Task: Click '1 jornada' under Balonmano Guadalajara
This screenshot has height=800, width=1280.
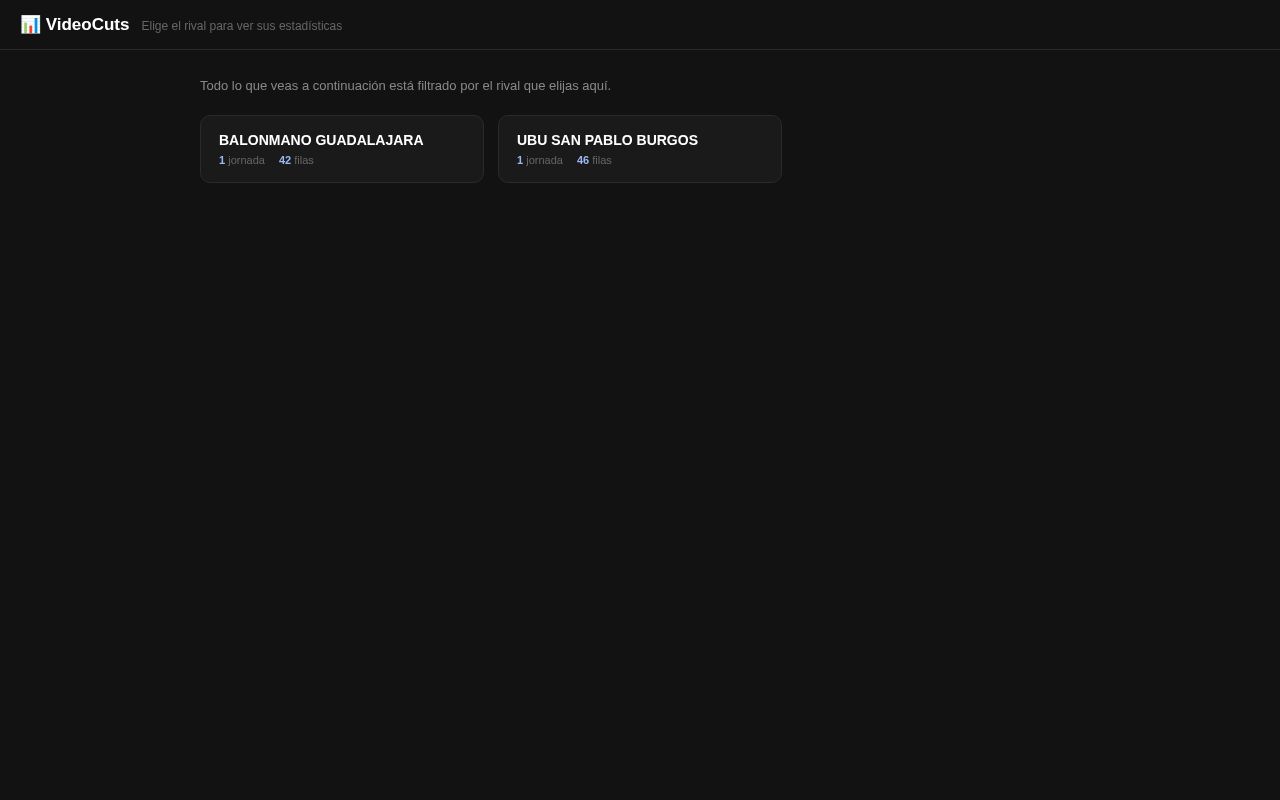Action: [242, 160]
